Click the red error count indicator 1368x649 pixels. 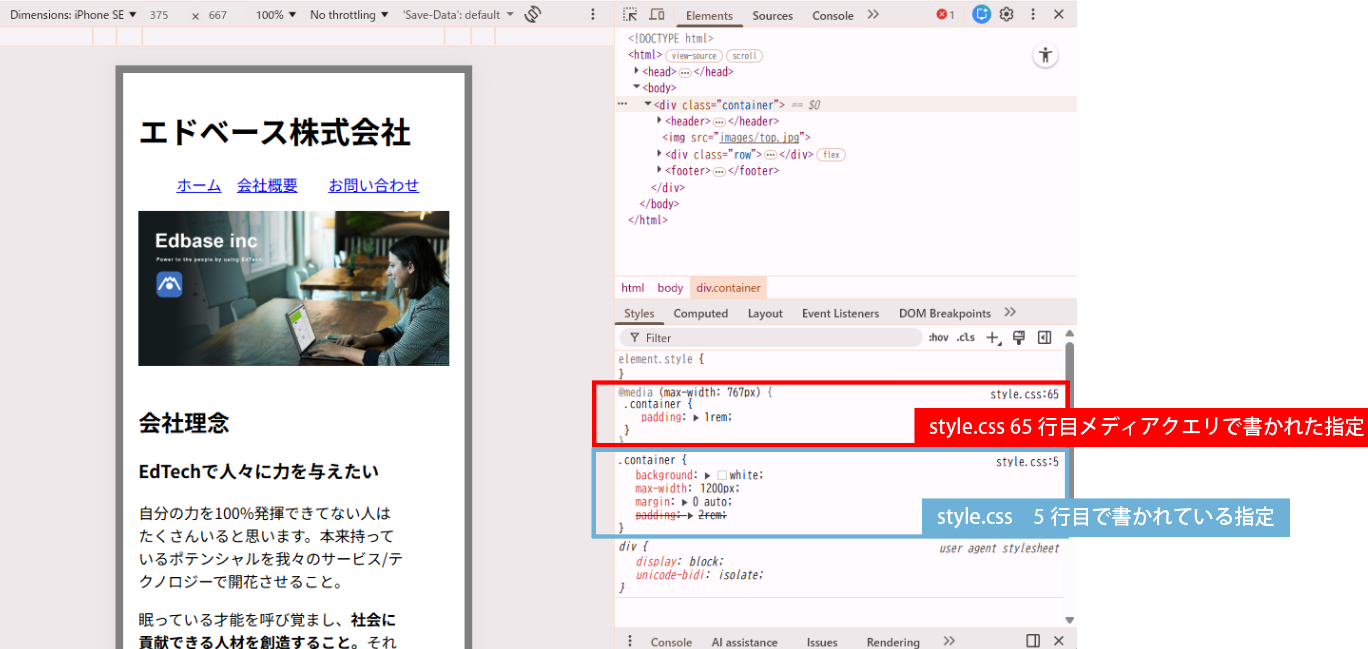[945, 15]
